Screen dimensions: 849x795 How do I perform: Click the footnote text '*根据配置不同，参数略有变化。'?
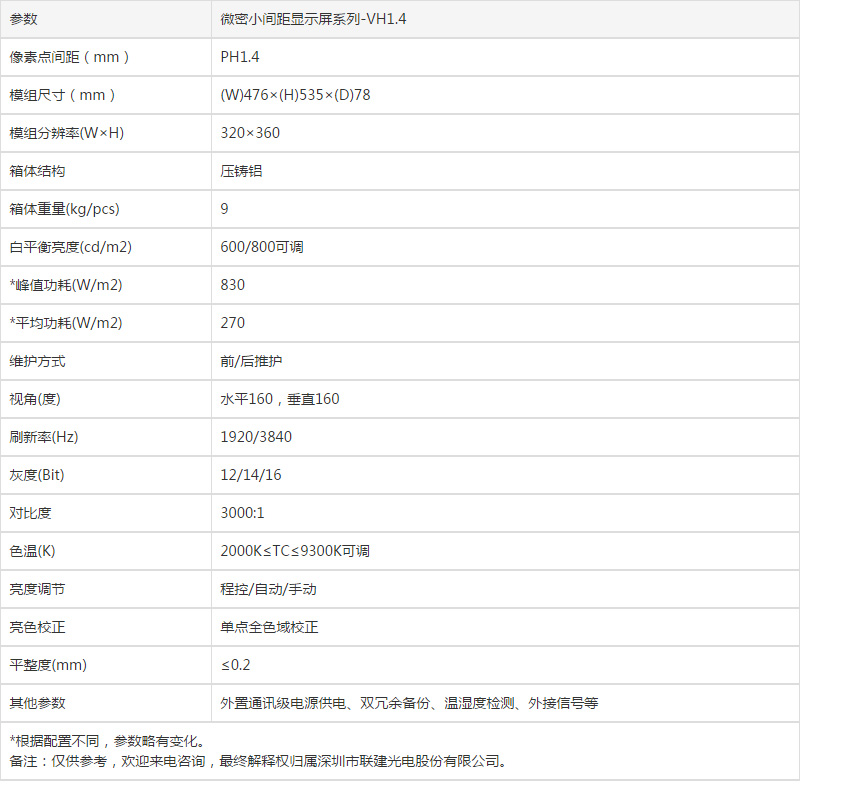[108, 741]
